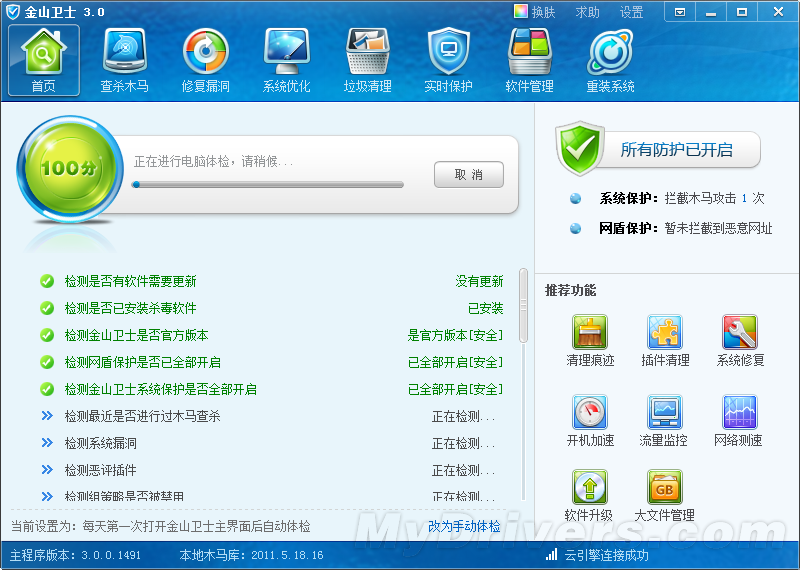Click the blue bullet beside 网盾保护

tap(576, 229)
